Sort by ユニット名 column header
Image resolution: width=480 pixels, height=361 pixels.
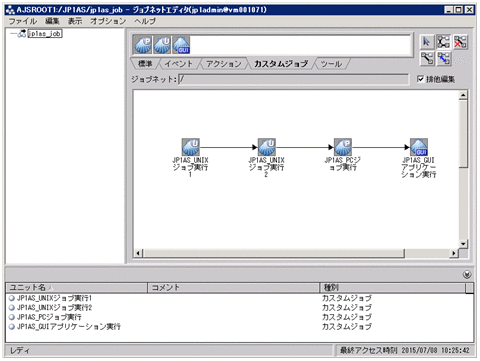click(x=77, y=287)
